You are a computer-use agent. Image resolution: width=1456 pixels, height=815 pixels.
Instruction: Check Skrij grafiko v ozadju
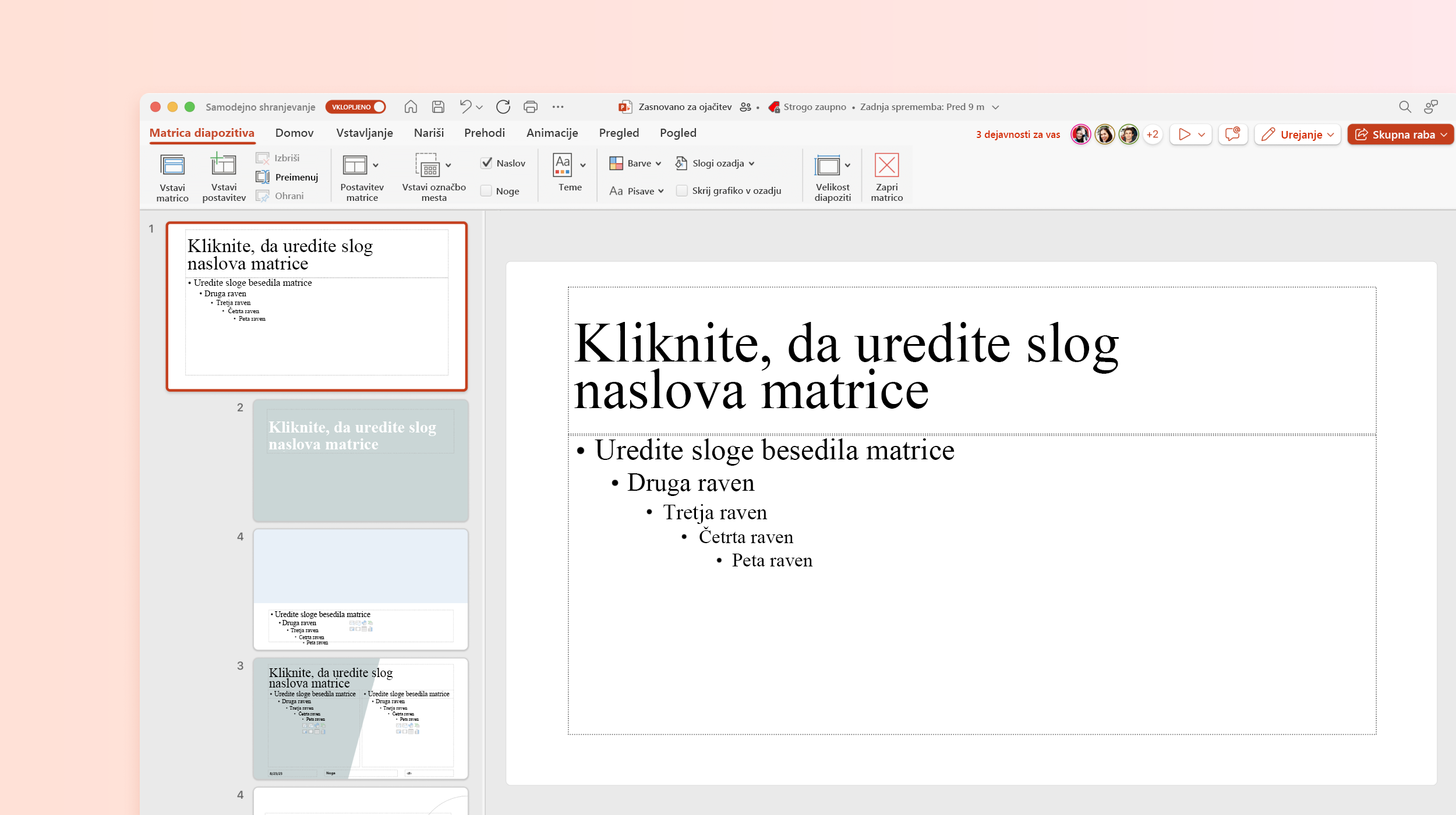[x=681, y=191]
